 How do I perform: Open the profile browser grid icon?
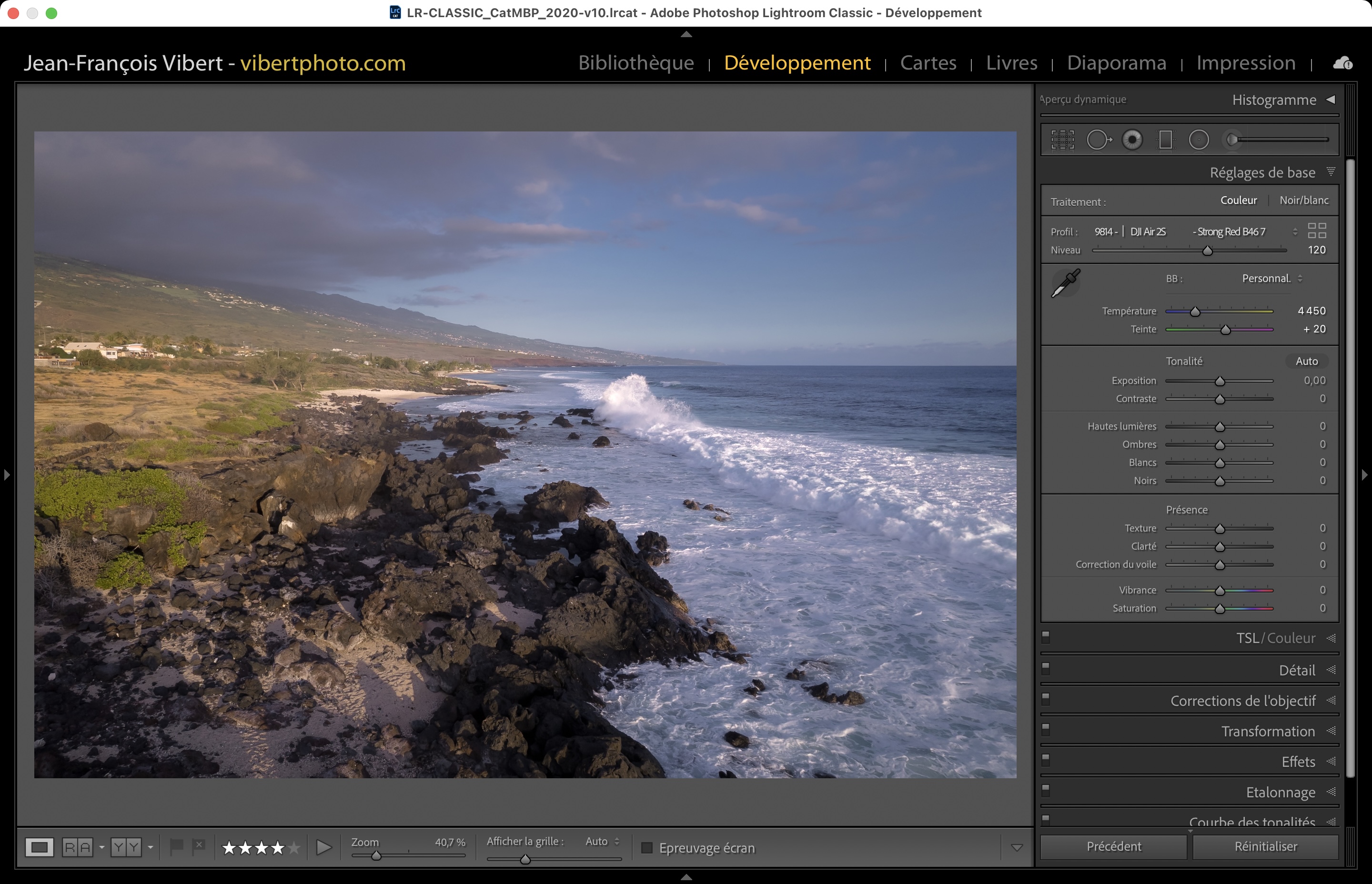[x=1317, y=231]
